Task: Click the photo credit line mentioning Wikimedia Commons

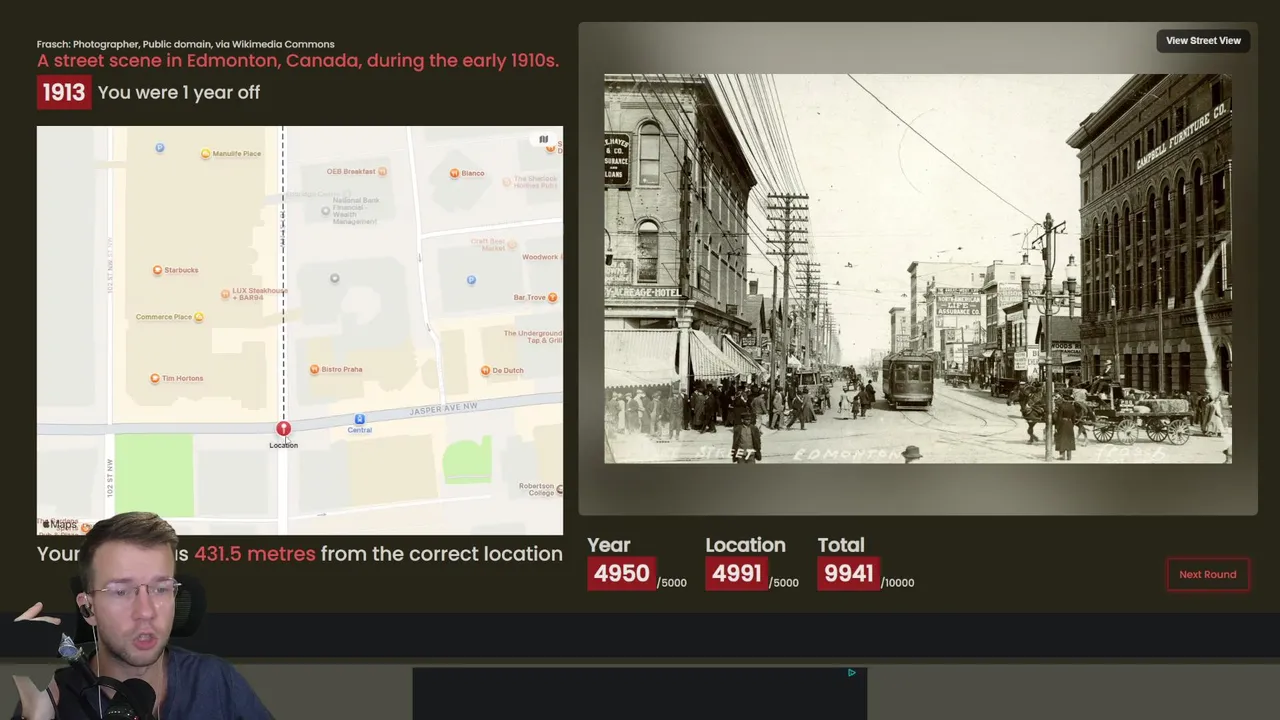Action: pos(186,44)
